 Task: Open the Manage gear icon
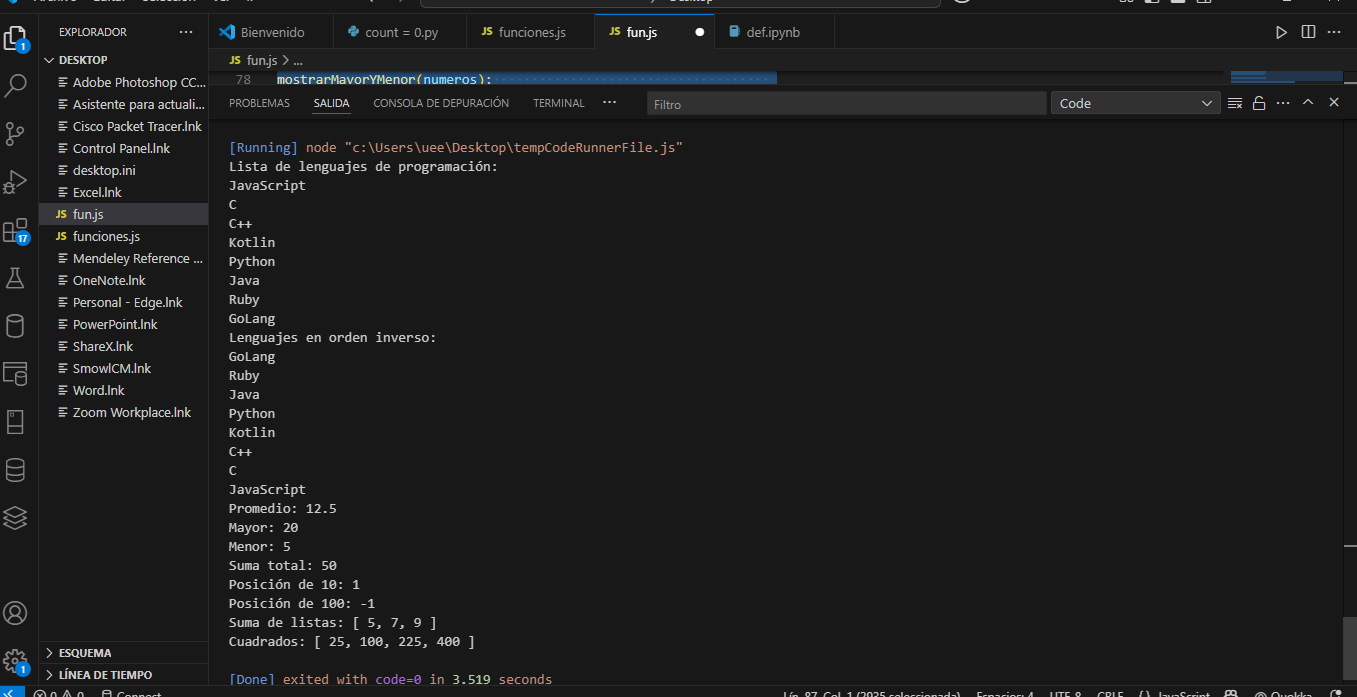[x=15, y=661]
